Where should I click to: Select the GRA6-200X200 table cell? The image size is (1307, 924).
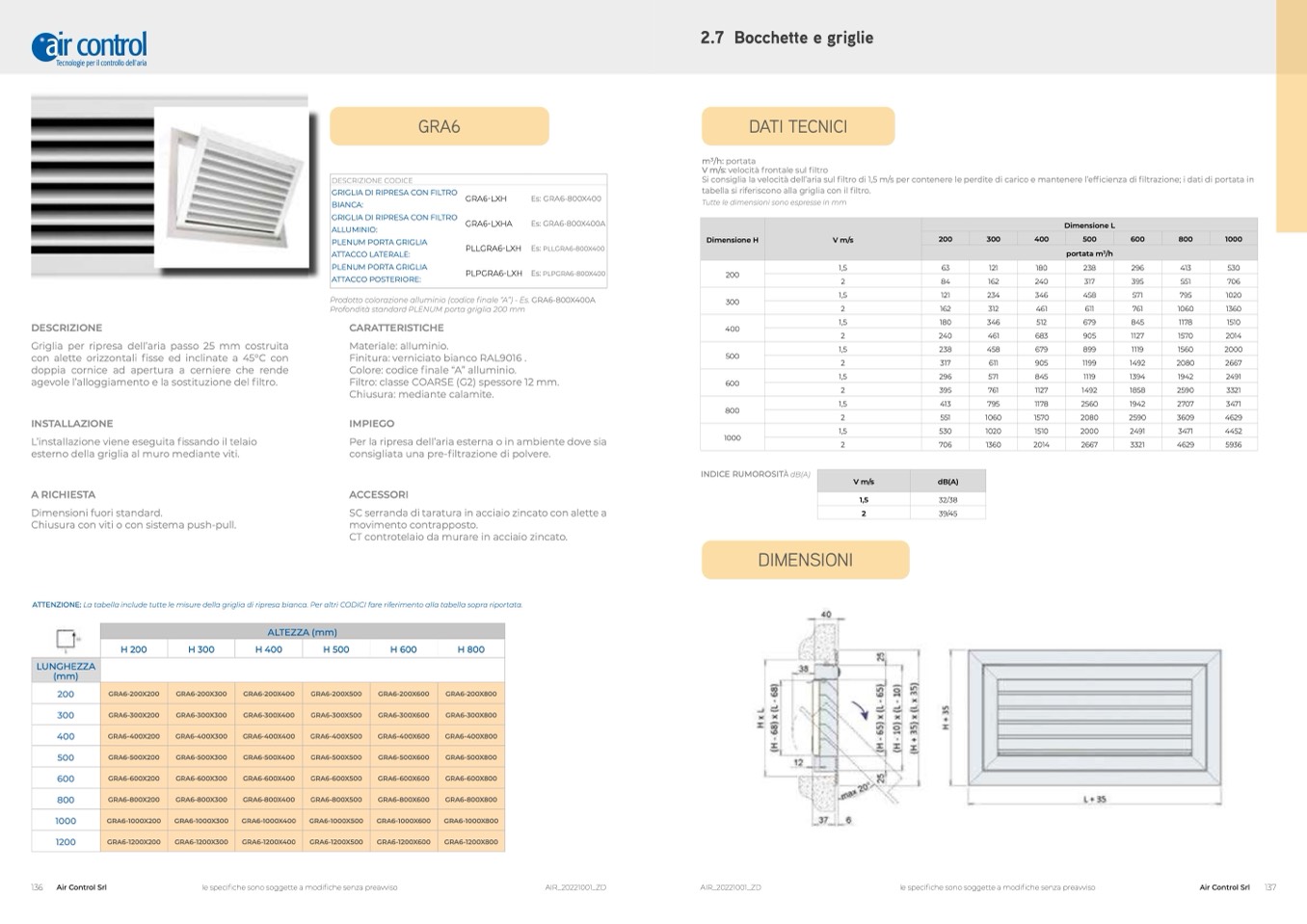134,694
